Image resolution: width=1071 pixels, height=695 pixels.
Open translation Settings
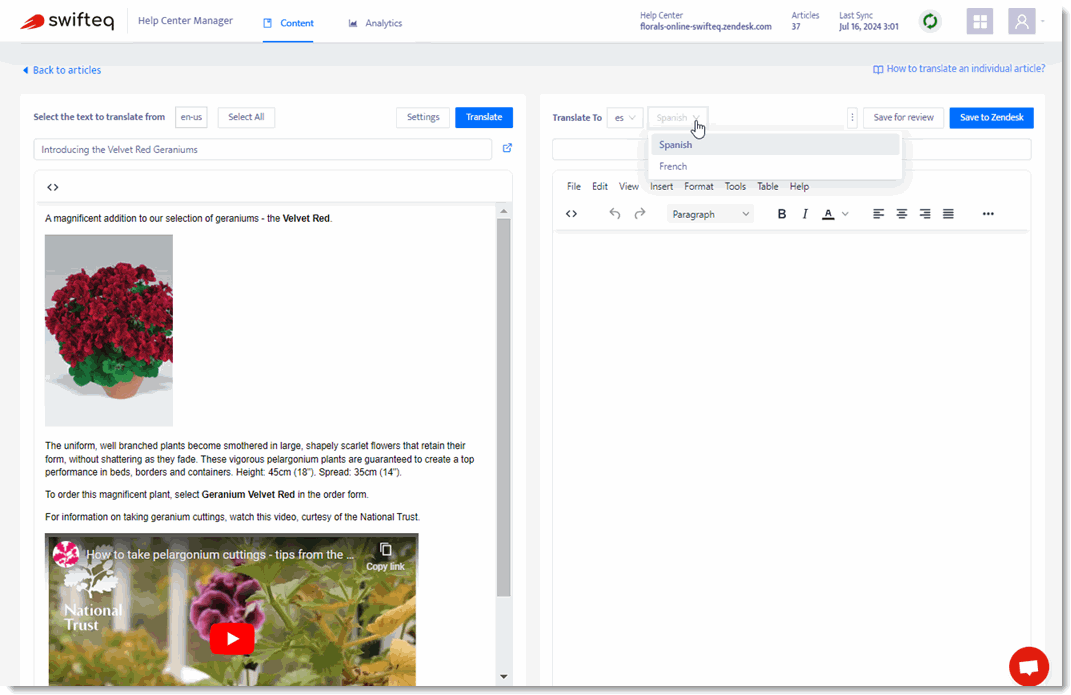click(x=423, y=117)
